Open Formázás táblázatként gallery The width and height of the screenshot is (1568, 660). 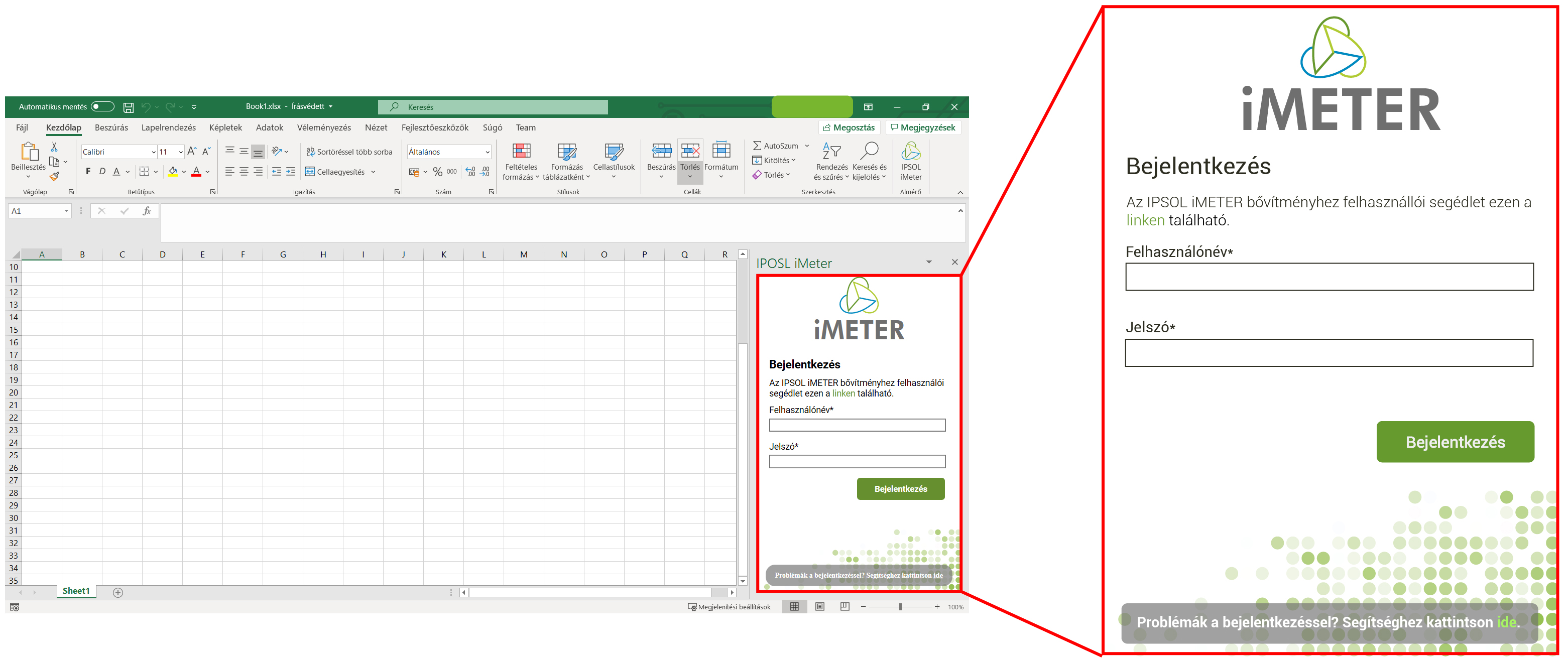click(x=567, y=162)
